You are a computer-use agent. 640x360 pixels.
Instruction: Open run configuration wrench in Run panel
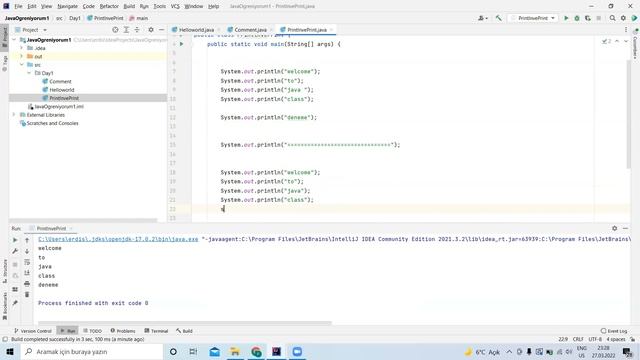click(15, 251)
